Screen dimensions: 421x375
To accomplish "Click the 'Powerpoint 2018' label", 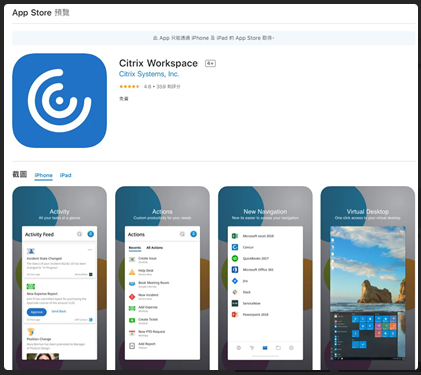I will (255, 314).
